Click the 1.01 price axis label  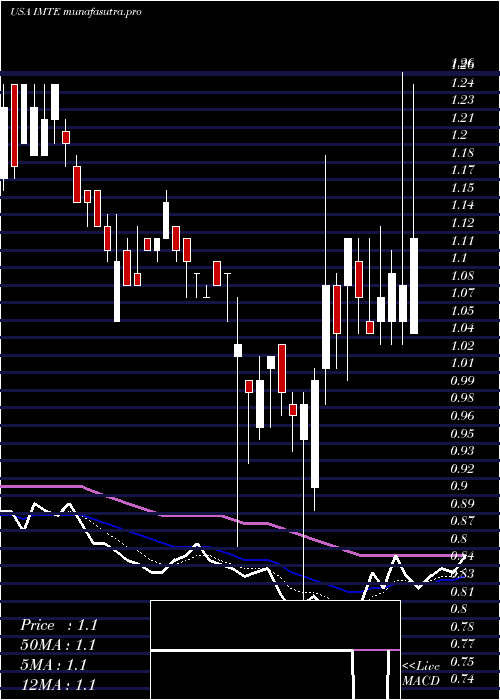click(x=462, y=363)
